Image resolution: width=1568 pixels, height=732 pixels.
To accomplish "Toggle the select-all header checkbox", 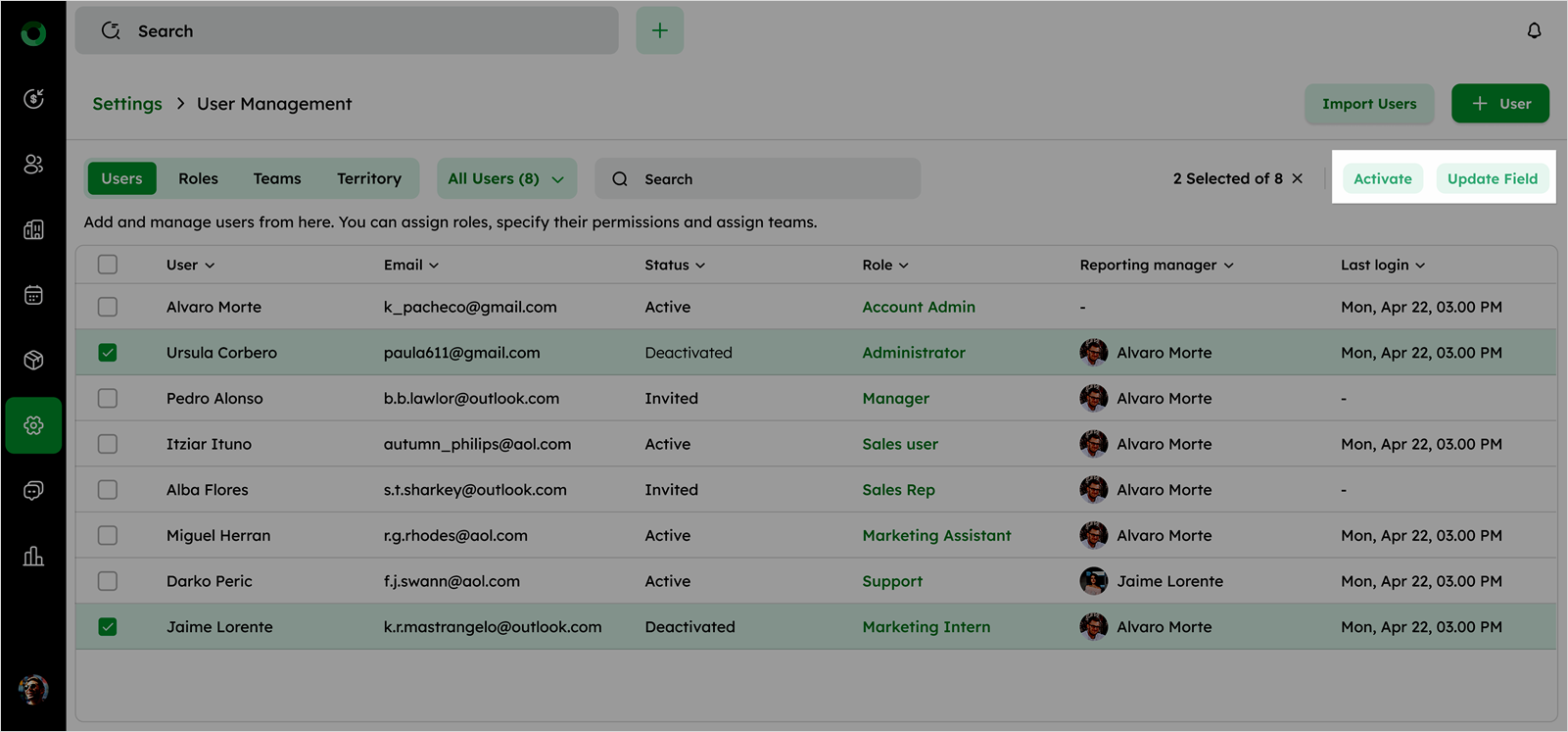I will pyautogui.click(x=108, y=265).
